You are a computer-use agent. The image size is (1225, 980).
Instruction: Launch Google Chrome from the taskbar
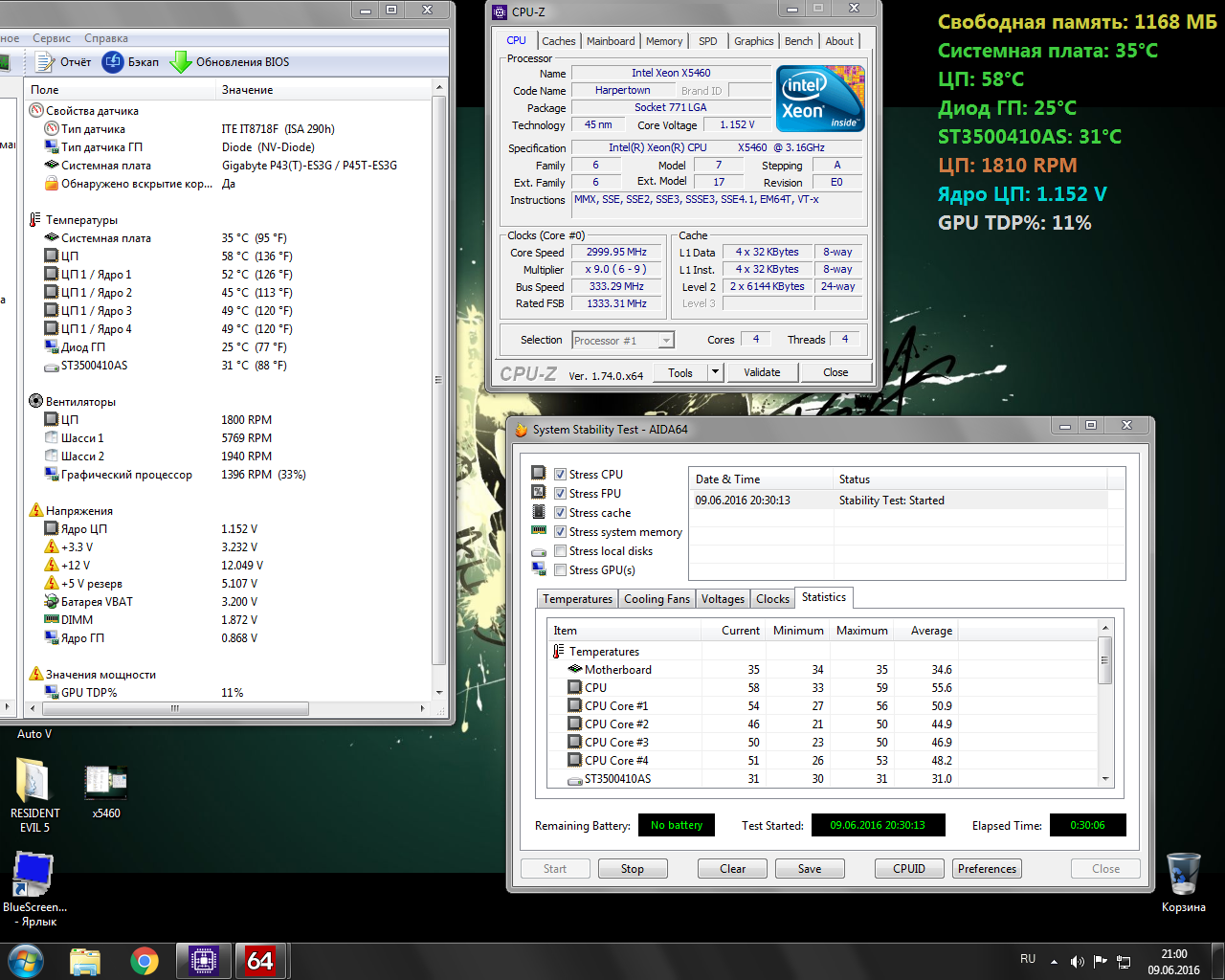point(145,960)
